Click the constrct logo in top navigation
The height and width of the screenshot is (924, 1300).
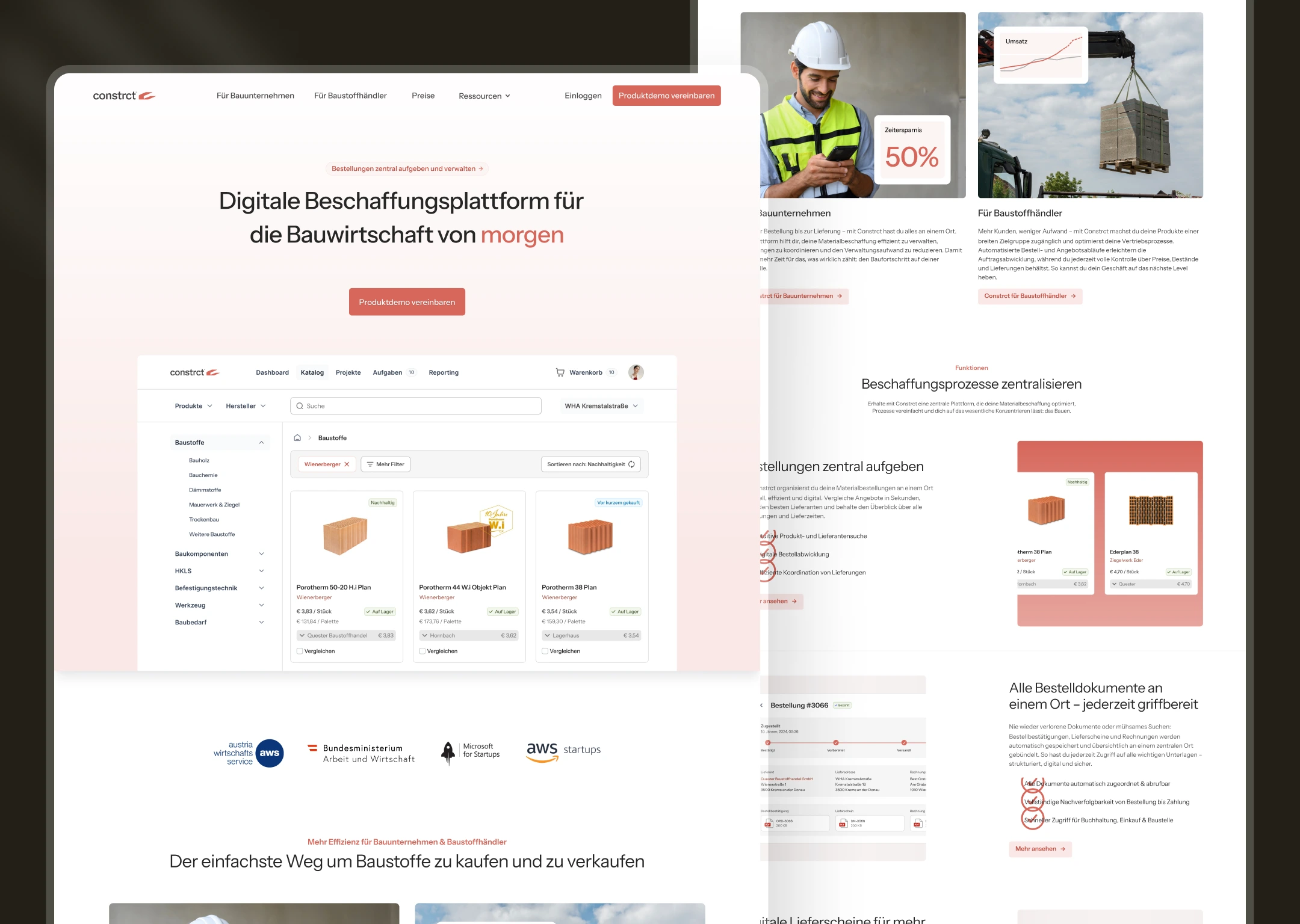(124, 96)
